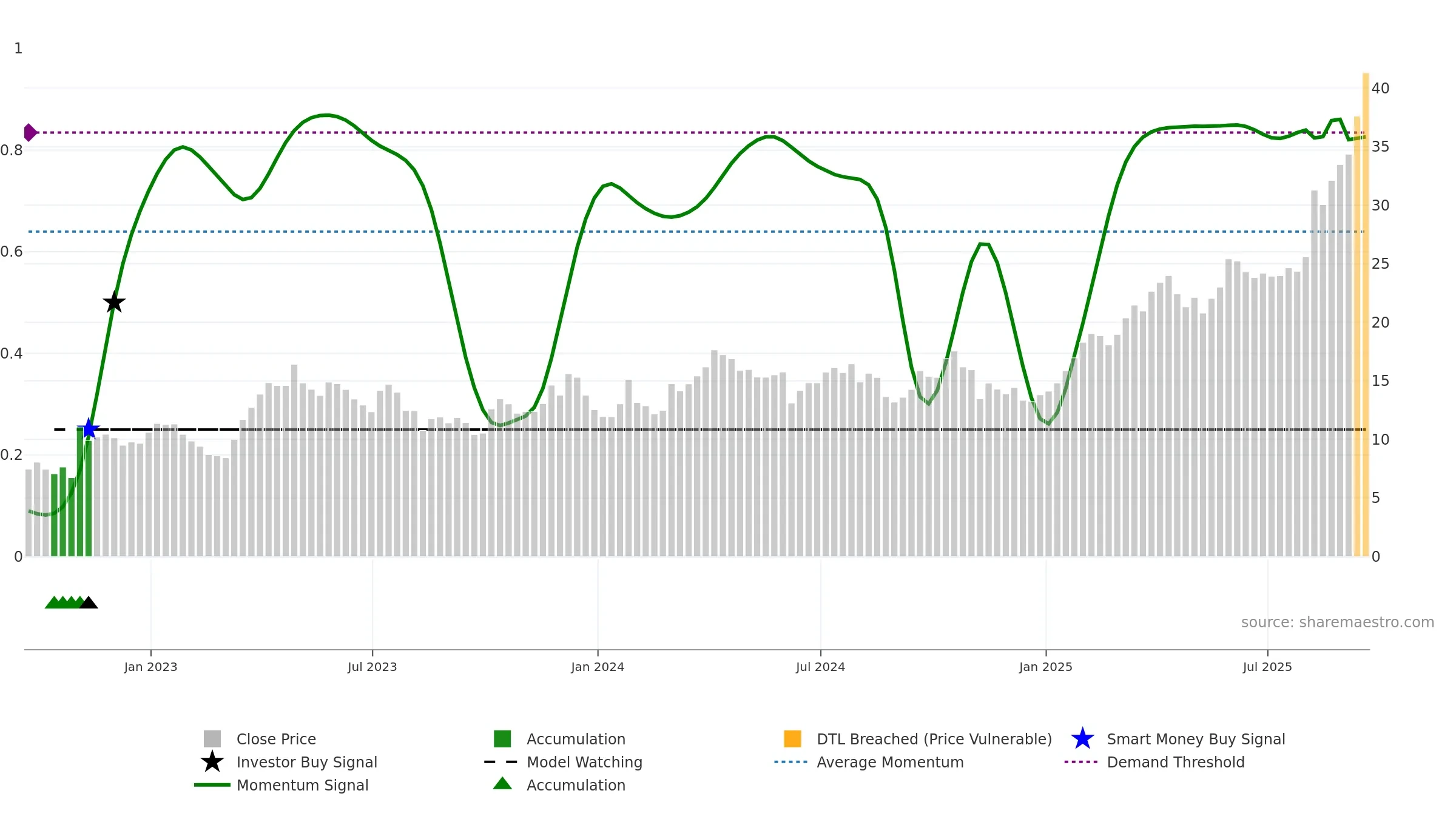Screen dimensions: 1456x819
Task: Click the green Accumulation triangle legend icon
Action: pos(502,783)
